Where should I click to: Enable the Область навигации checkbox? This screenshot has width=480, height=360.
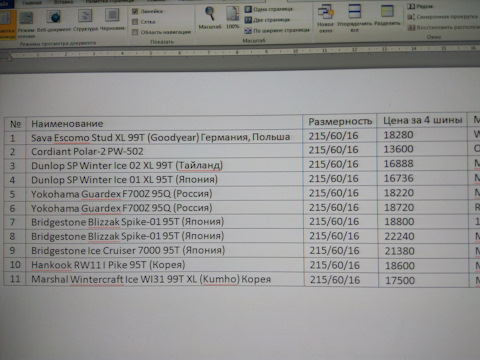[x=135, y=32]
